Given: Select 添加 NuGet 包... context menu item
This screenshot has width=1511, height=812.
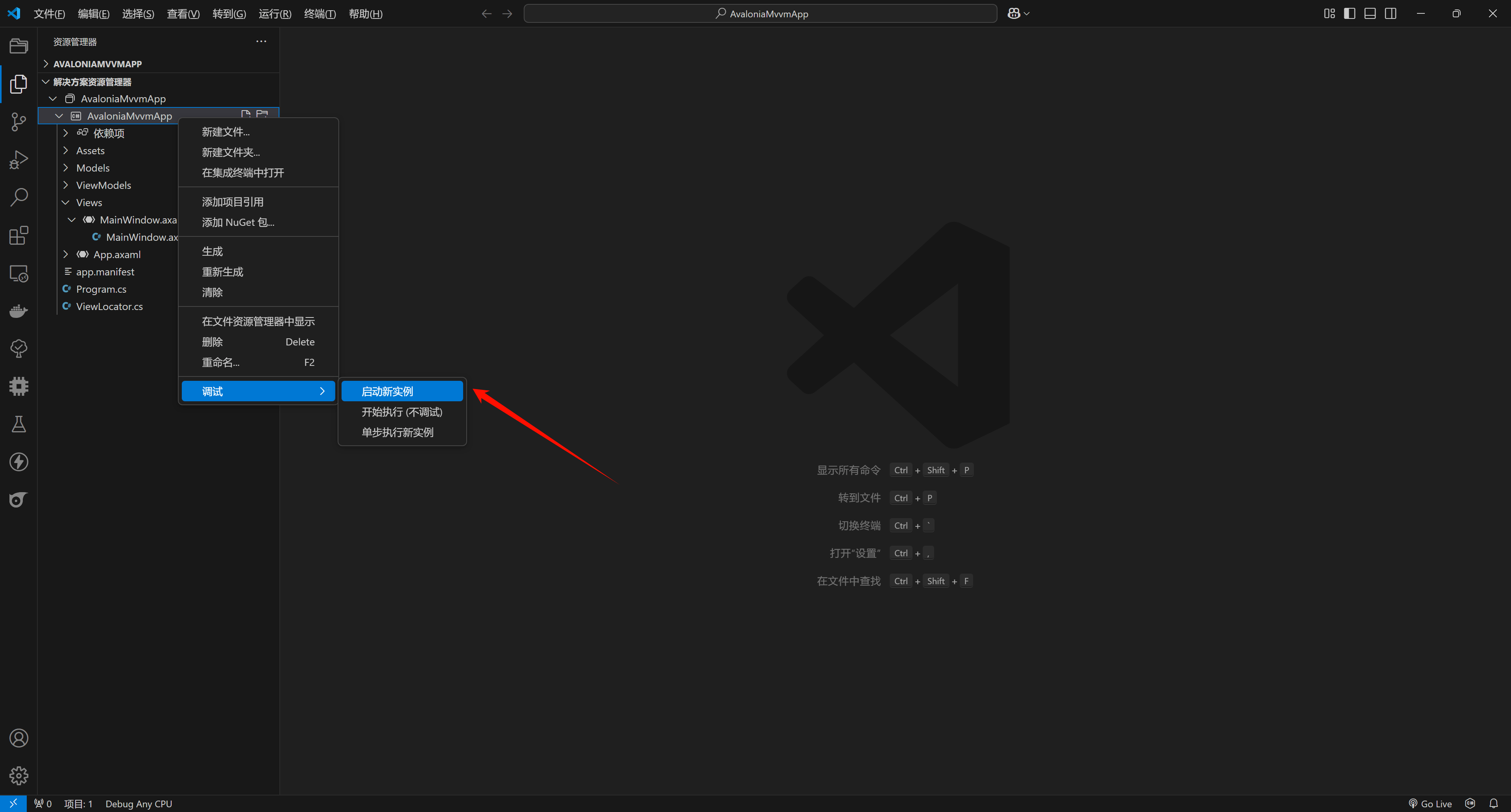Looking at the screenshot, I should click(x=258, y=222).
